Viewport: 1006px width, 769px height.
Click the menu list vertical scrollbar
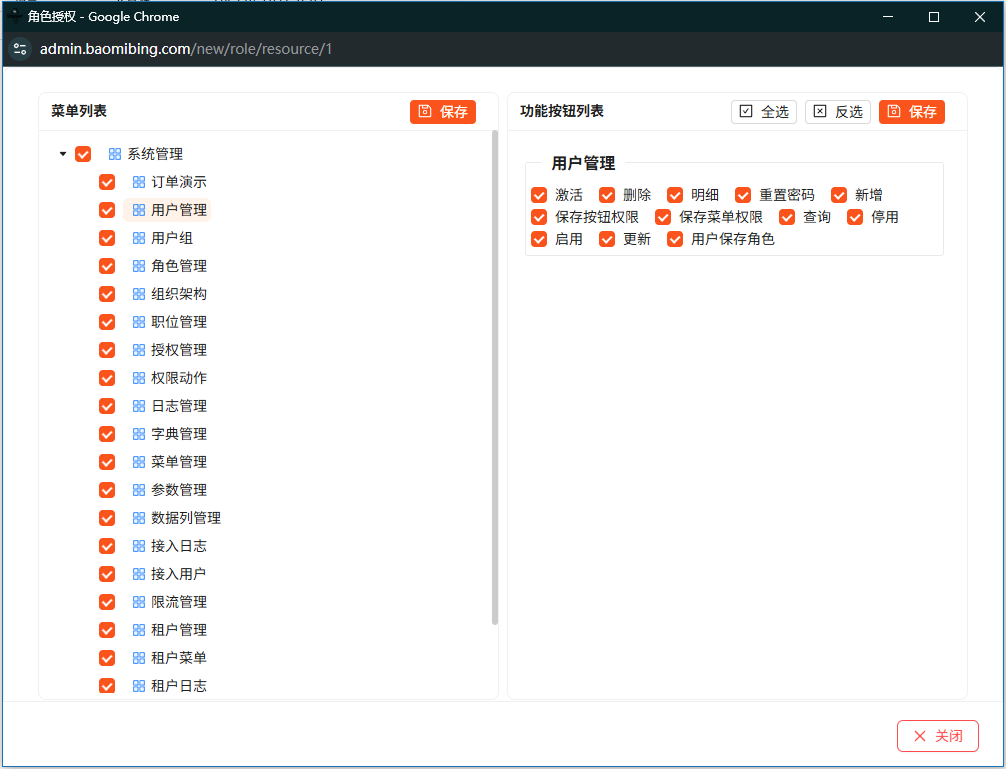(495, 380)
